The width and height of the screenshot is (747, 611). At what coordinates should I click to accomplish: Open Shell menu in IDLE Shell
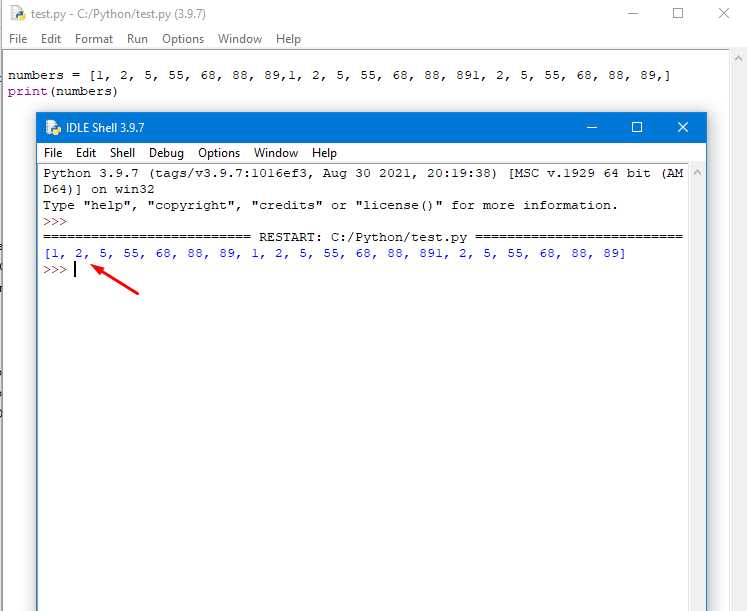click(x=122, y=153)
